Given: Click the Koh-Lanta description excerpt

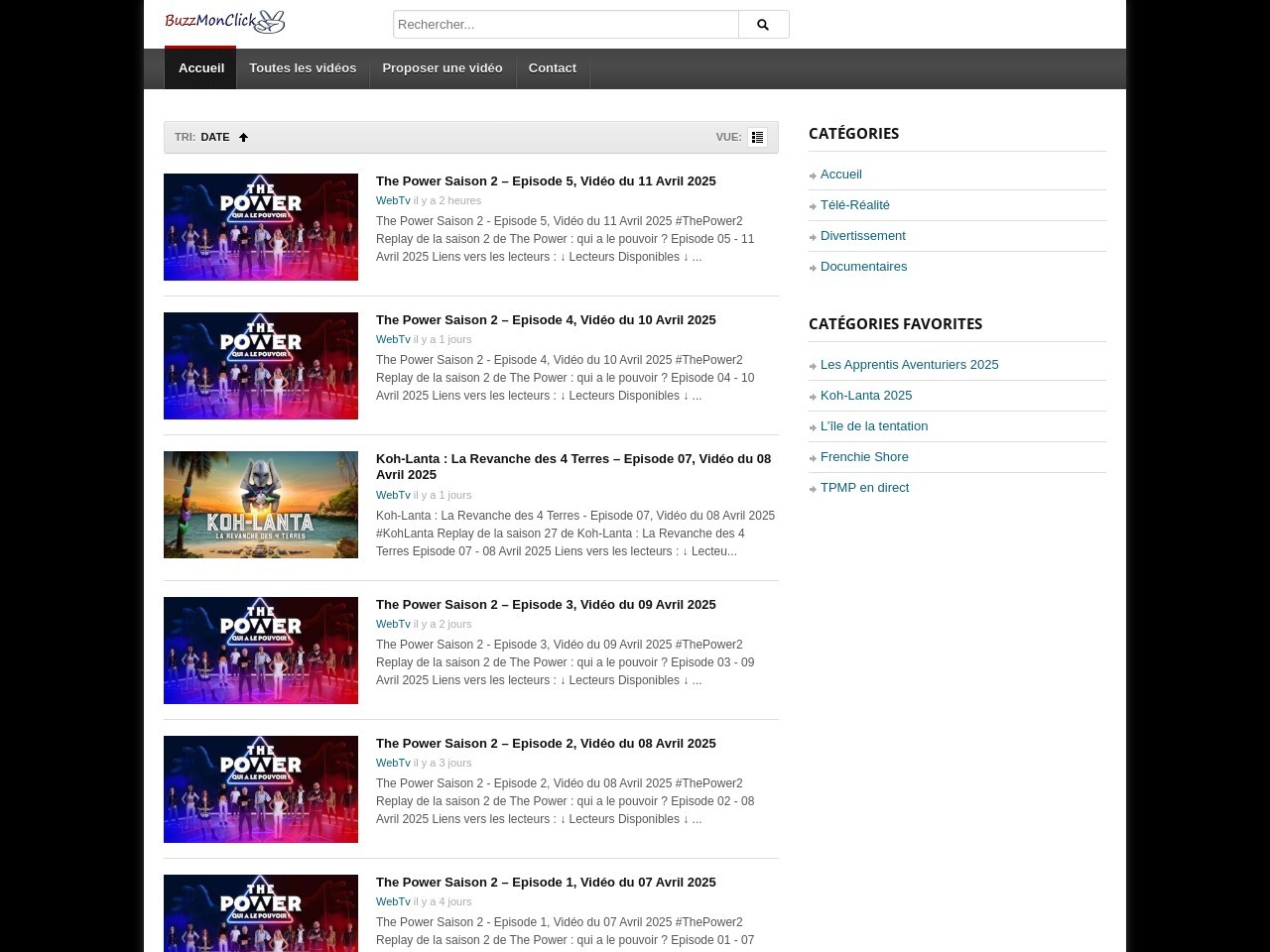Looking at the screenshot, I should pos(575,534).
